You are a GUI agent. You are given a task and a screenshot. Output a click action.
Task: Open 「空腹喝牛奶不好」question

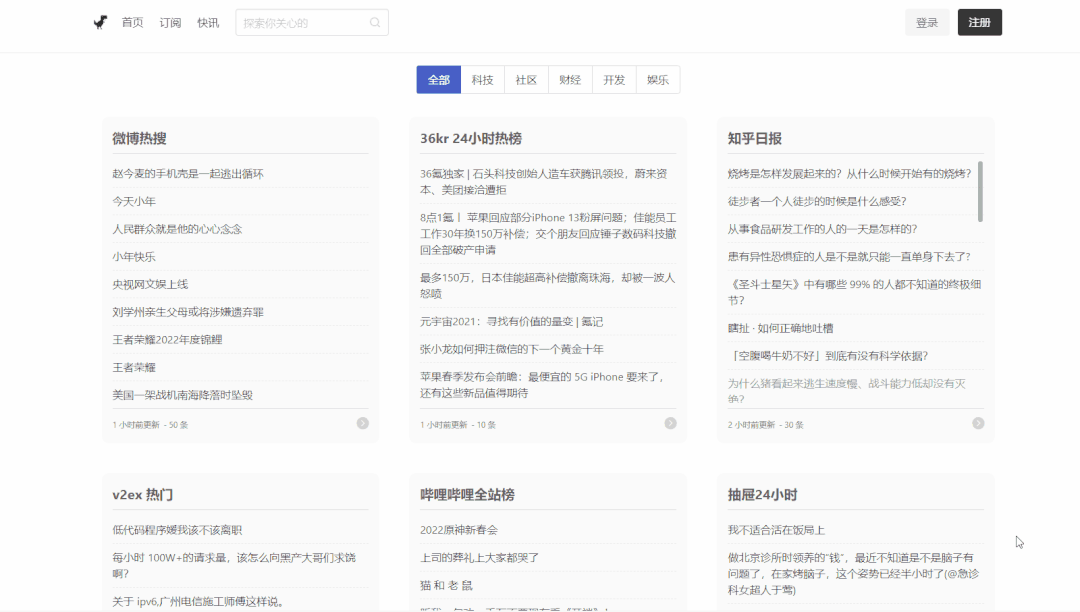tap(828, 356)
